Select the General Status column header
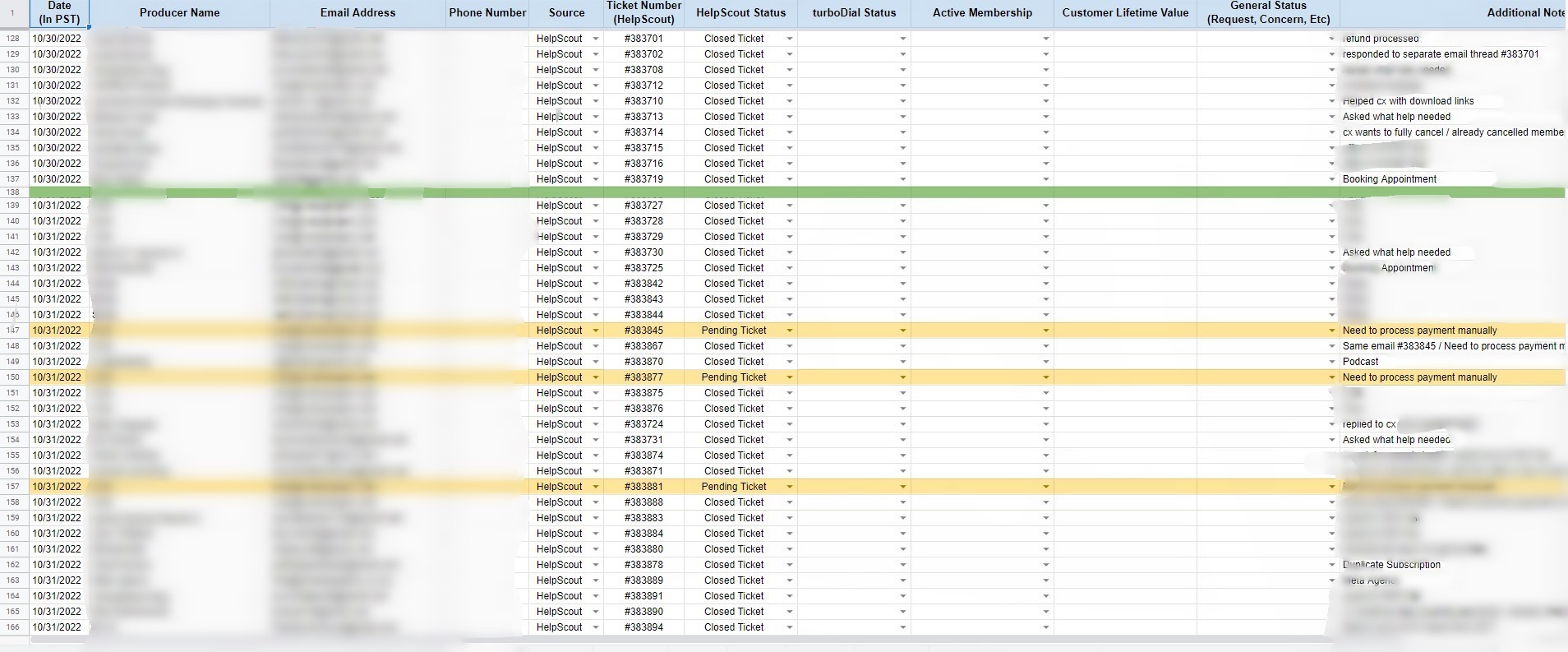 1268,12
